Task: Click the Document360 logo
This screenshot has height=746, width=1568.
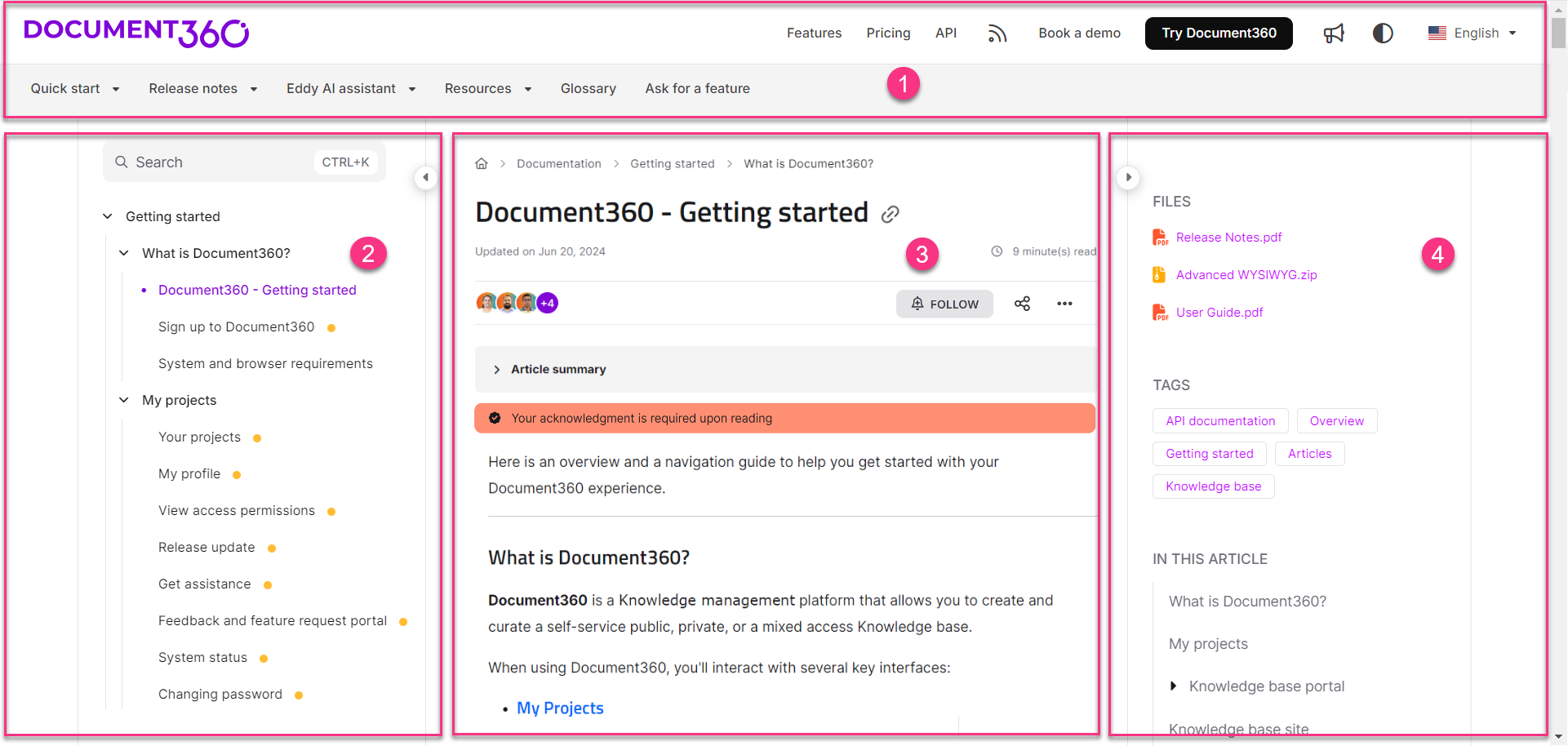Action: (x=135, y=33)
